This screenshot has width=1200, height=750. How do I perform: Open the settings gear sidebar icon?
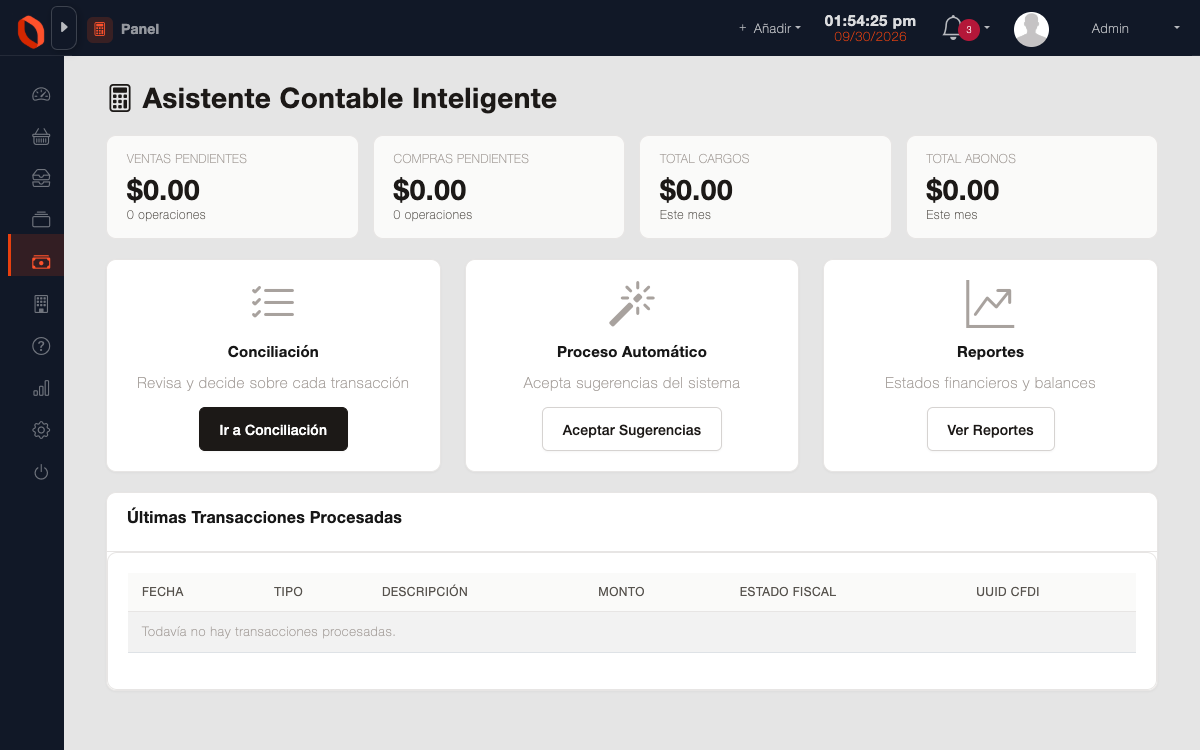41,430
